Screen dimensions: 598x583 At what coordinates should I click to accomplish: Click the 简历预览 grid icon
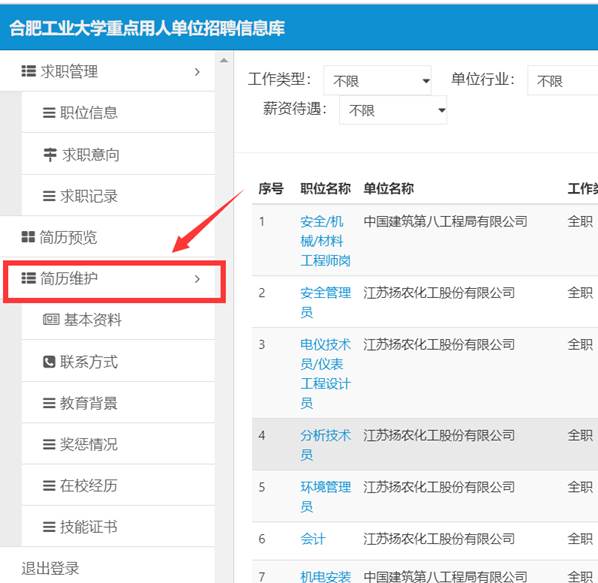click(x=28, y=237)
